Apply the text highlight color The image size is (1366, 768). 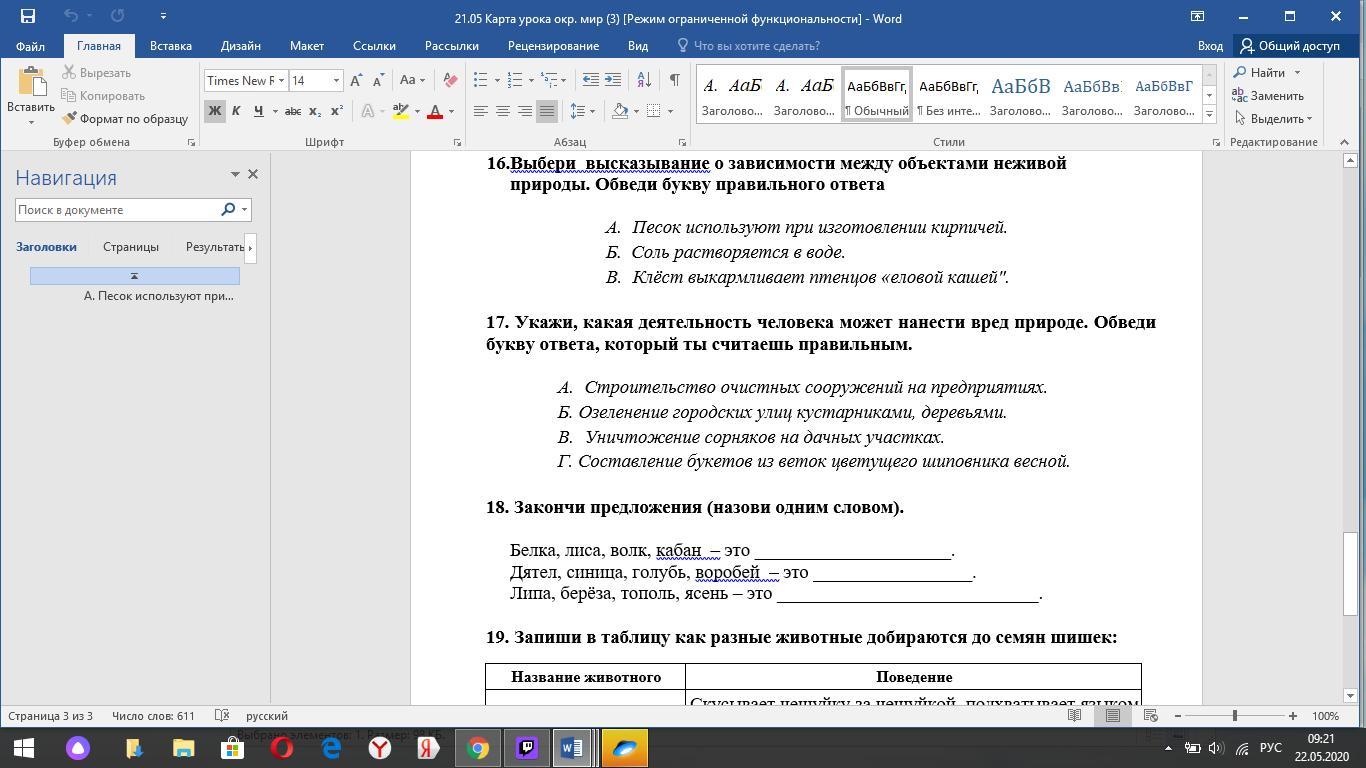coord(400,111)
